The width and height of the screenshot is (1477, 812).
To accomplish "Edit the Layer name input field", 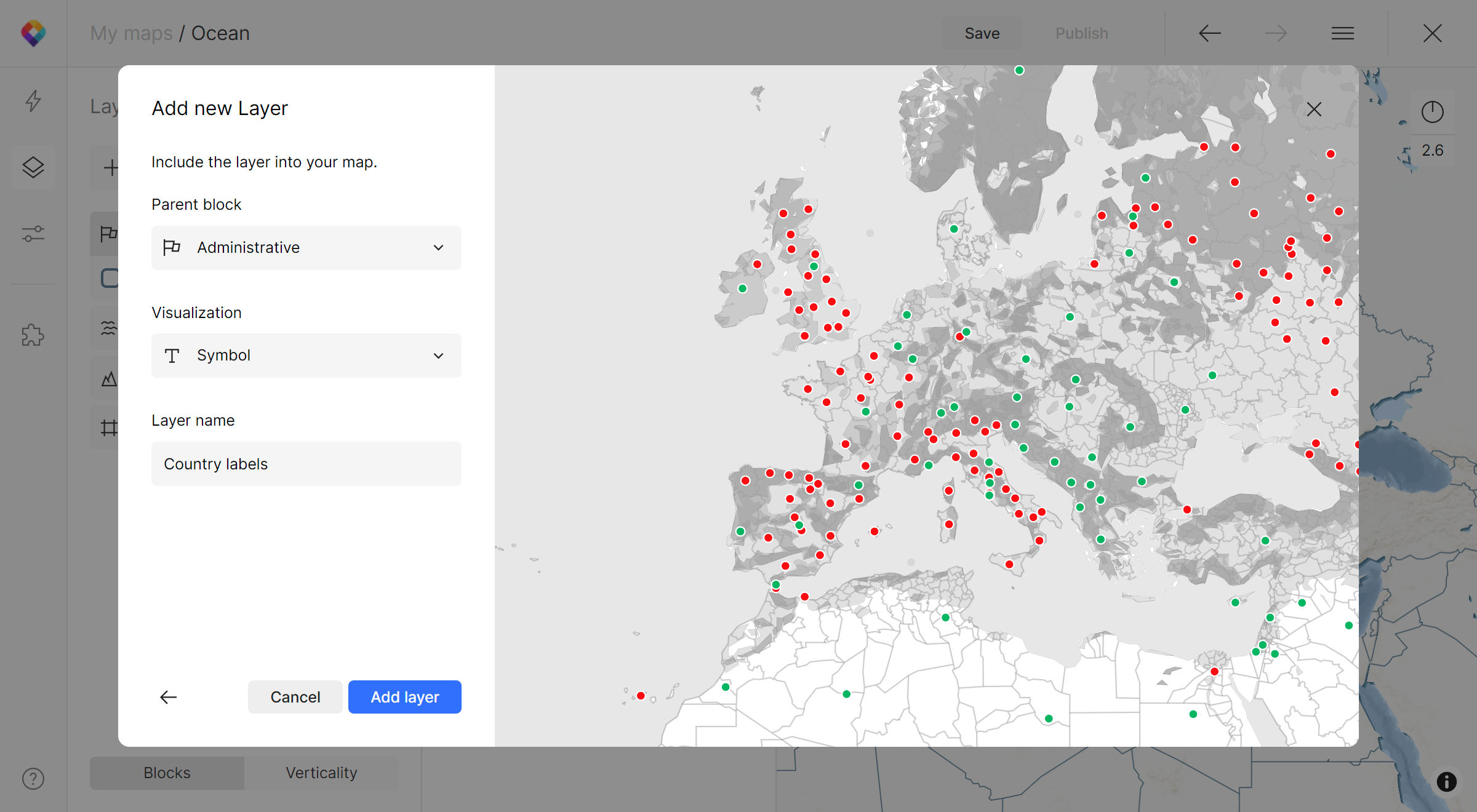I will (x=306, y=463).
